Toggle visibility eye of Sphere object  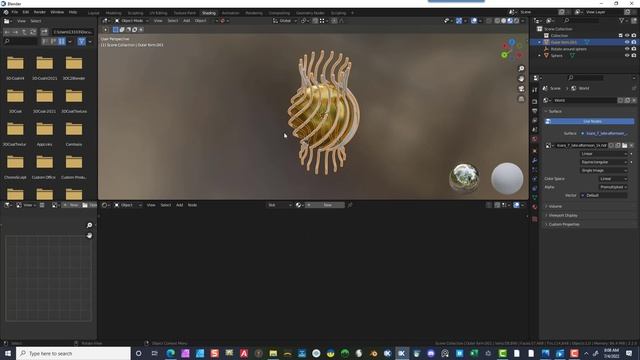(x=627, y=55)
